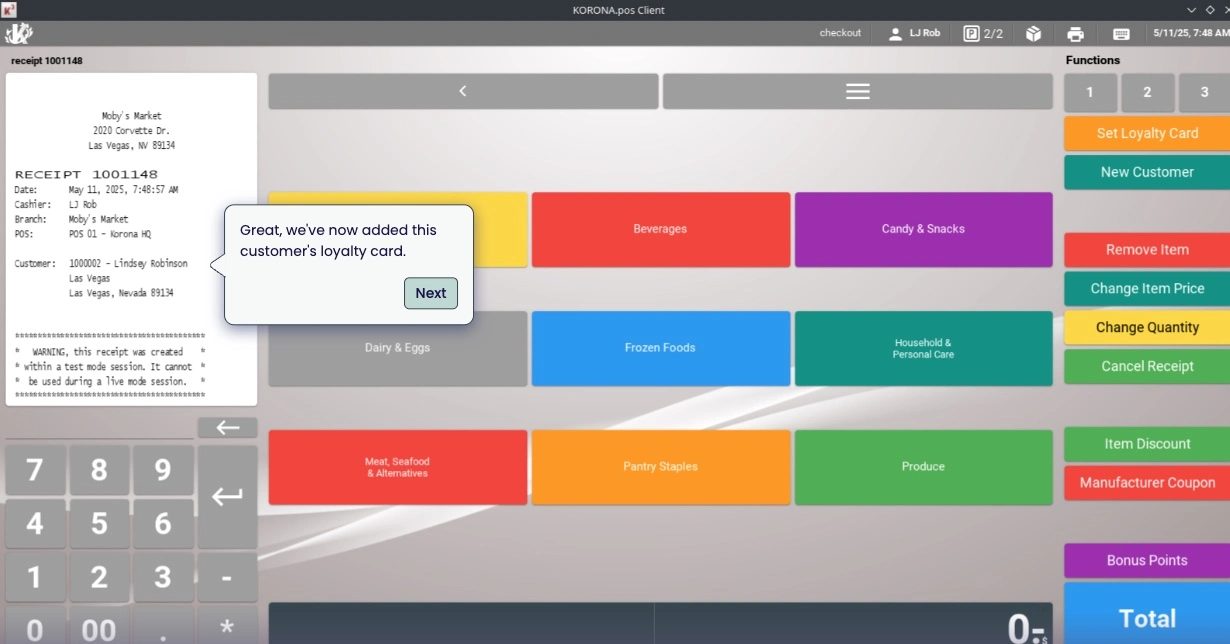Viewport: 1230px width, 644px height.
Task: Switch to Functions page 3
Action: (x=1204, y=92)
